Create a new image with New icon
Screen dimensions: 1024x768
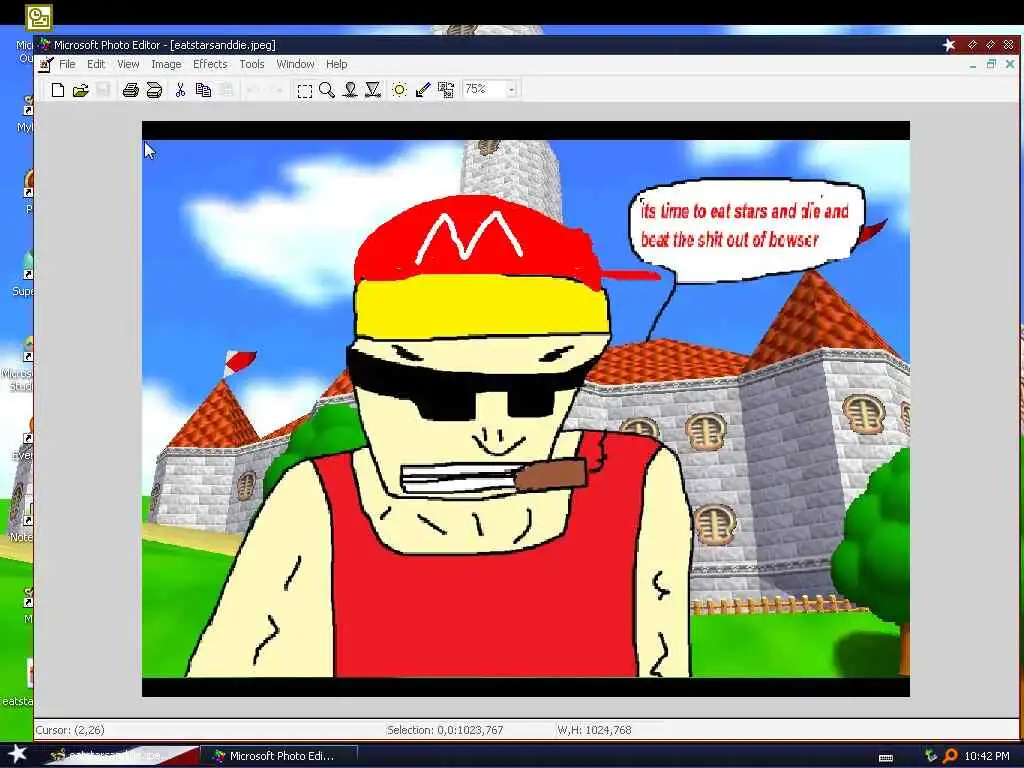57,90
